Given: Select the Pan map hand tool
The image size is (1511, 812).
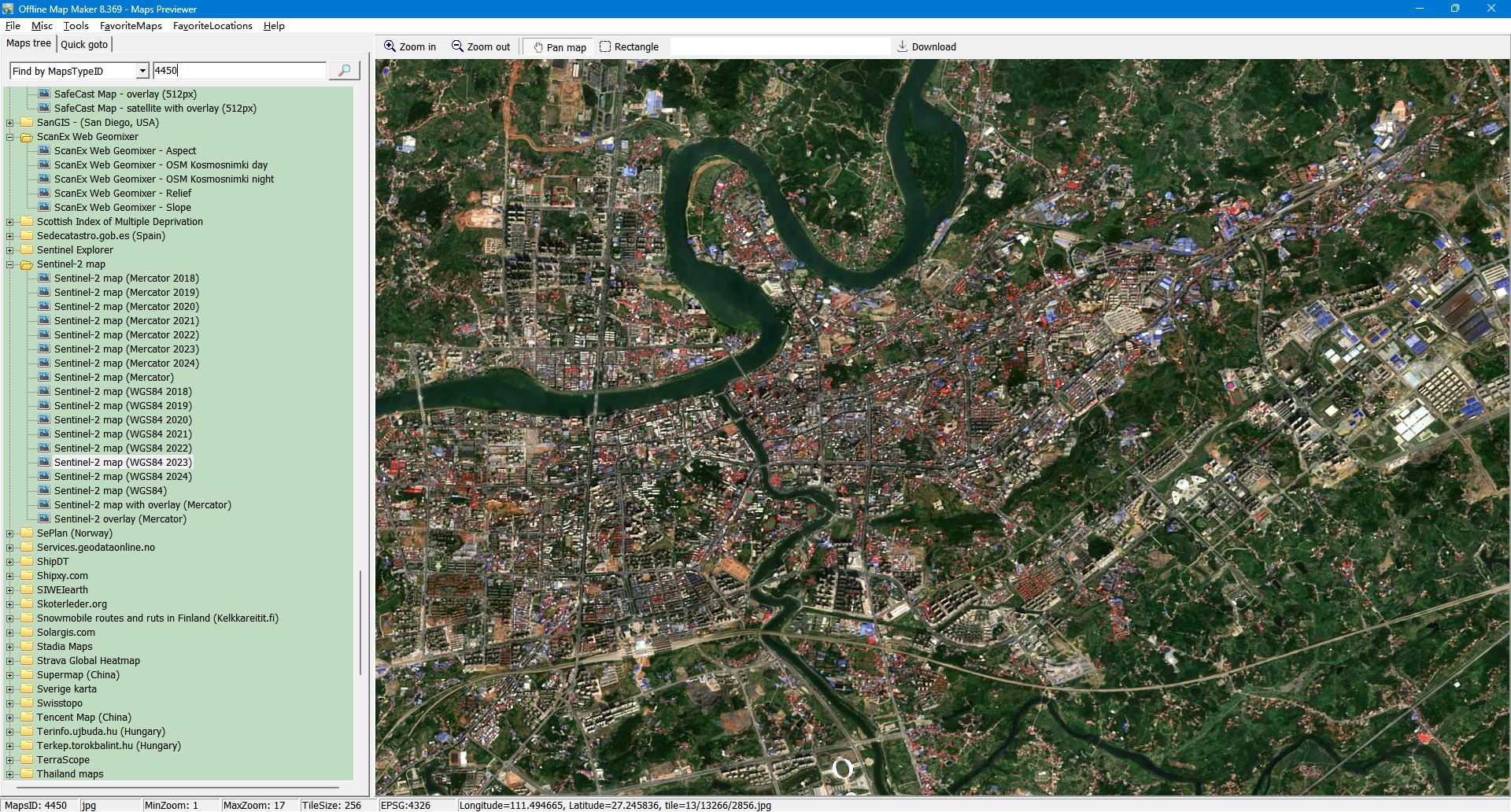Looking at the screenshot, I should tap(538, 47).
